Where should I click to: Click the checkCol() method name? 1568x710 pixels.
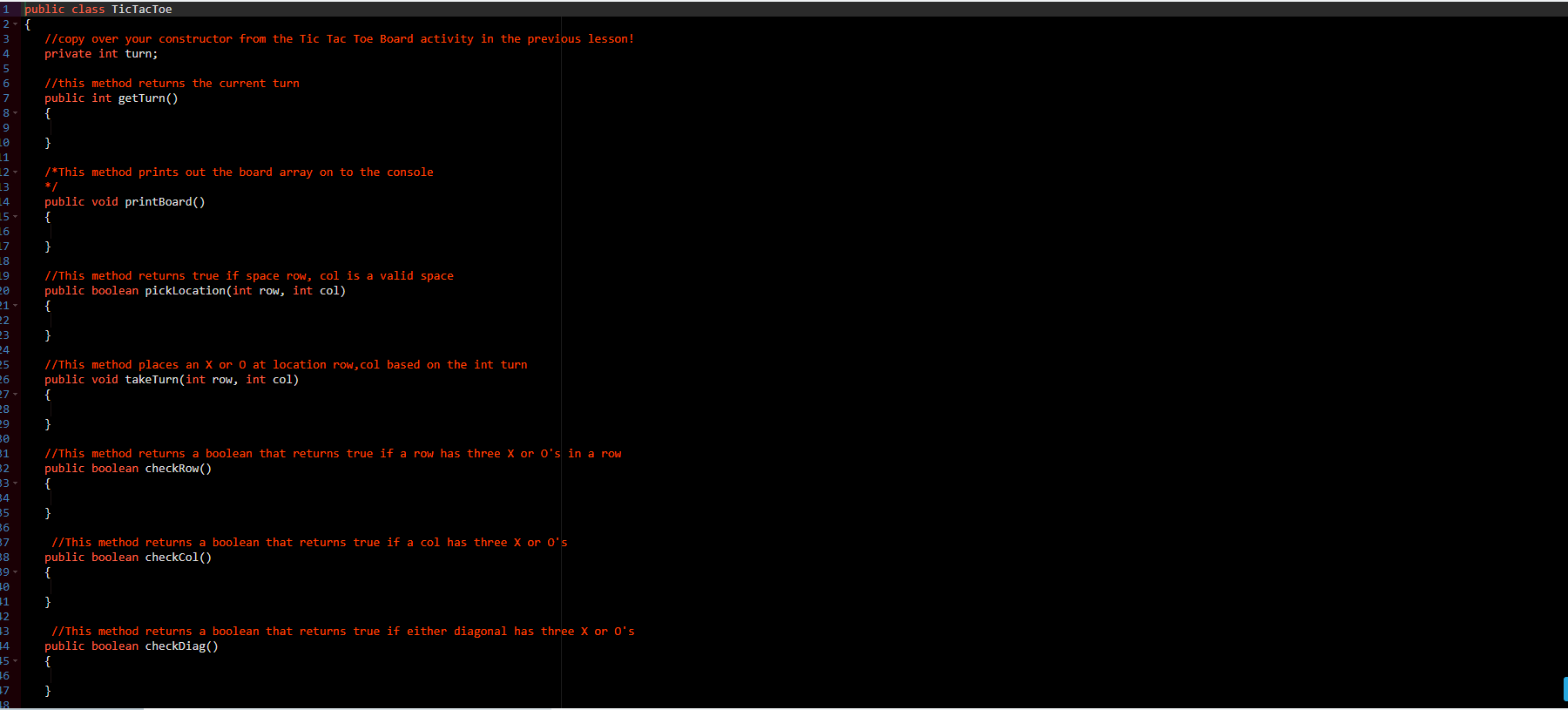179,558
